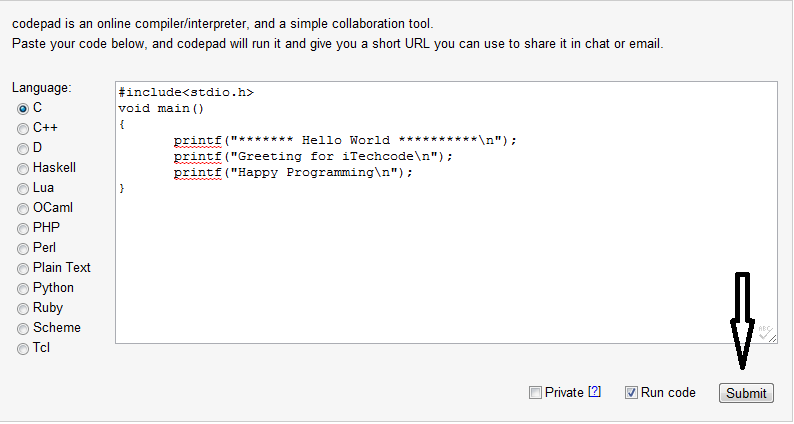Click the spell-check ABC icon in editor
This screenshot has width=794, height=424.
[765, 332]
